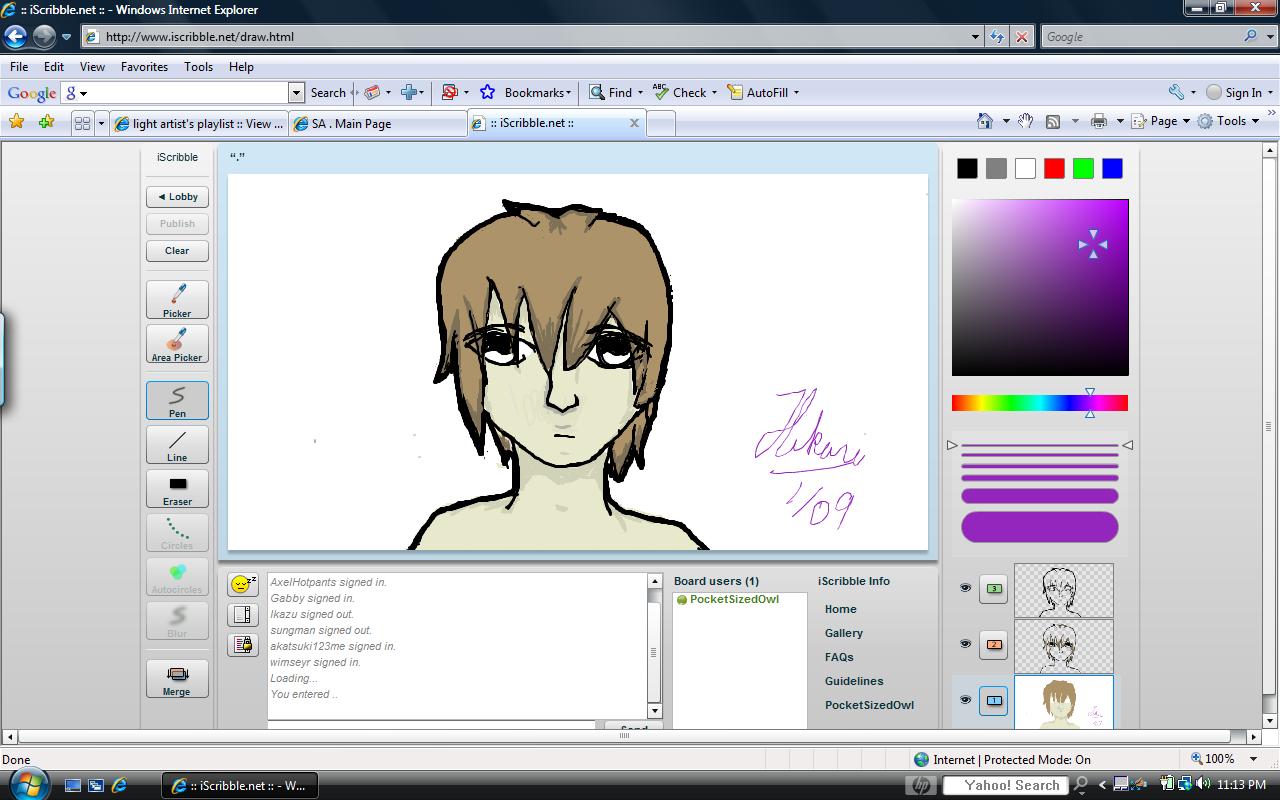Click Add to Favorites star-plus icon
The width and height of the screenshot is (1280, 800).
pos(46,122)
